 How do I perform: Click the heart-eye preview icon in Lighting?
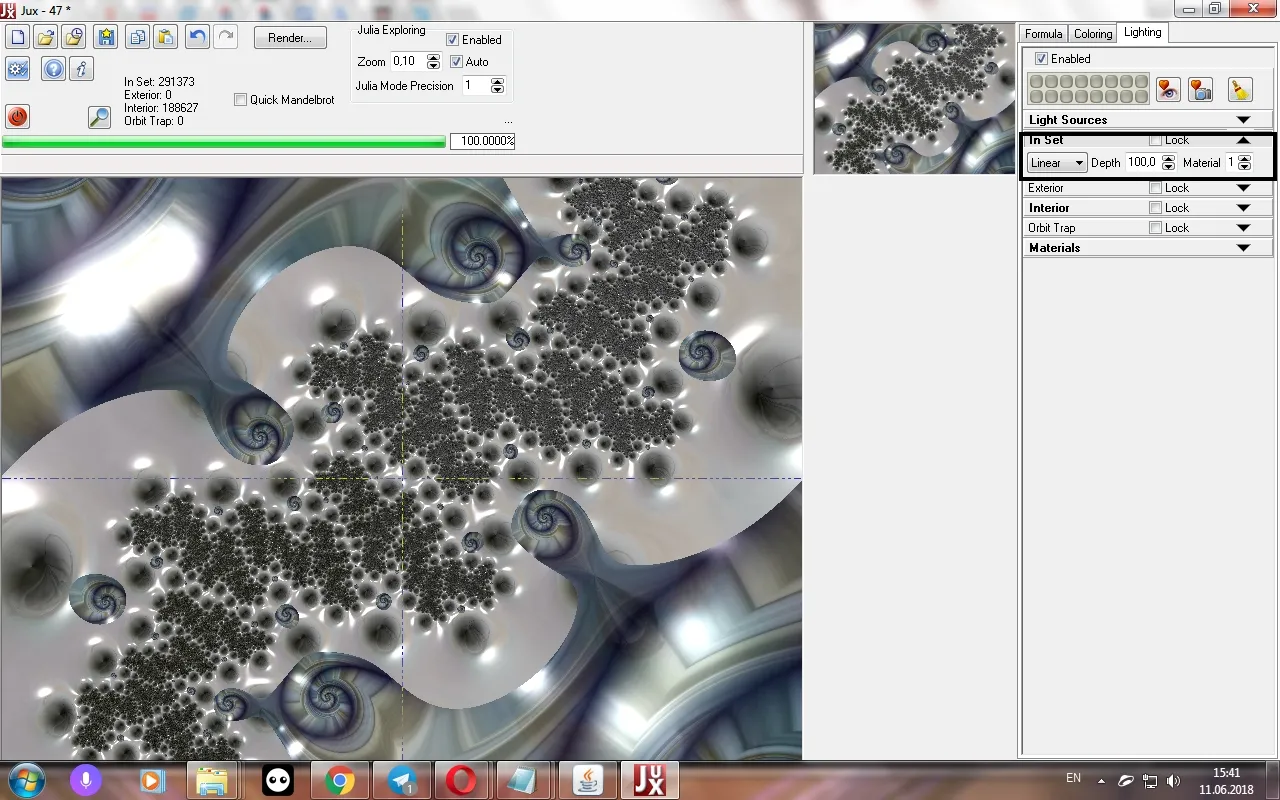coord(1167,89)
